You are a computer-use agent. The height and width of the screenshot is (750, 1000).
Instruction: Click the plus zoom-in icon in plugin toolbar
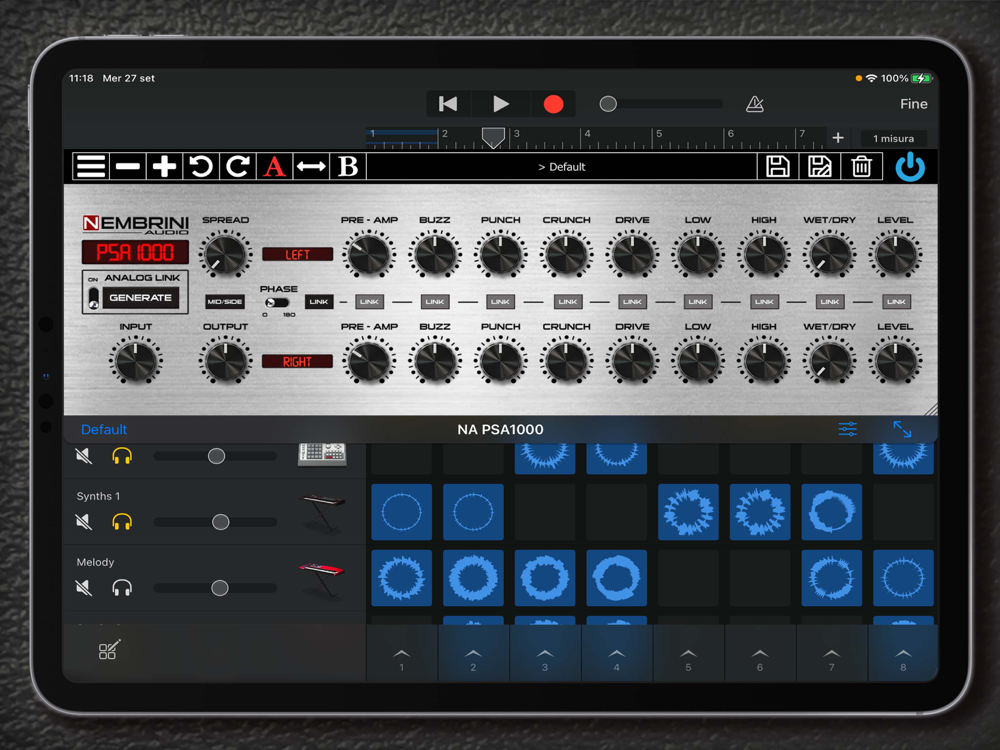click(165, 166)
